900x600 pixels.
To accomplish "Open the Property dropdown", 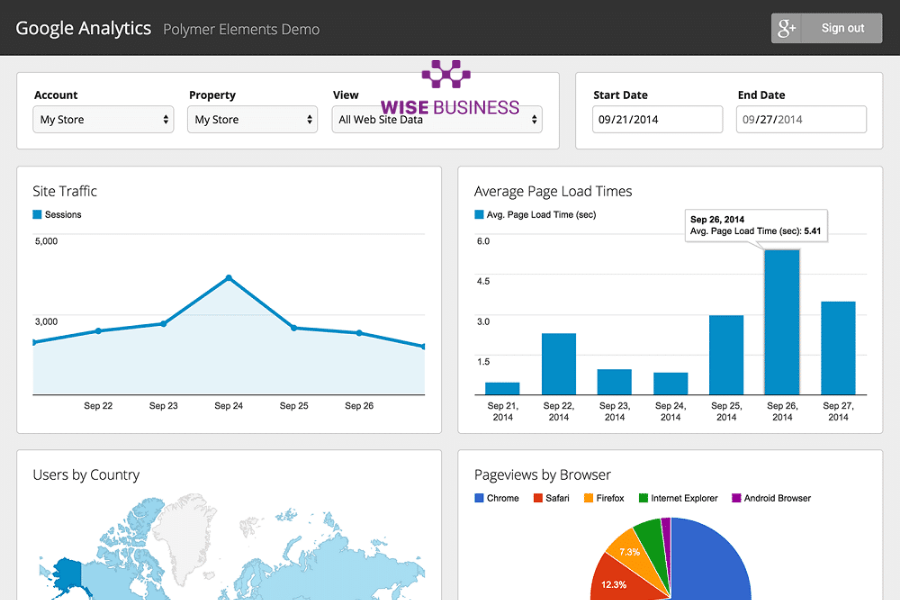I will tap(253, 119).
